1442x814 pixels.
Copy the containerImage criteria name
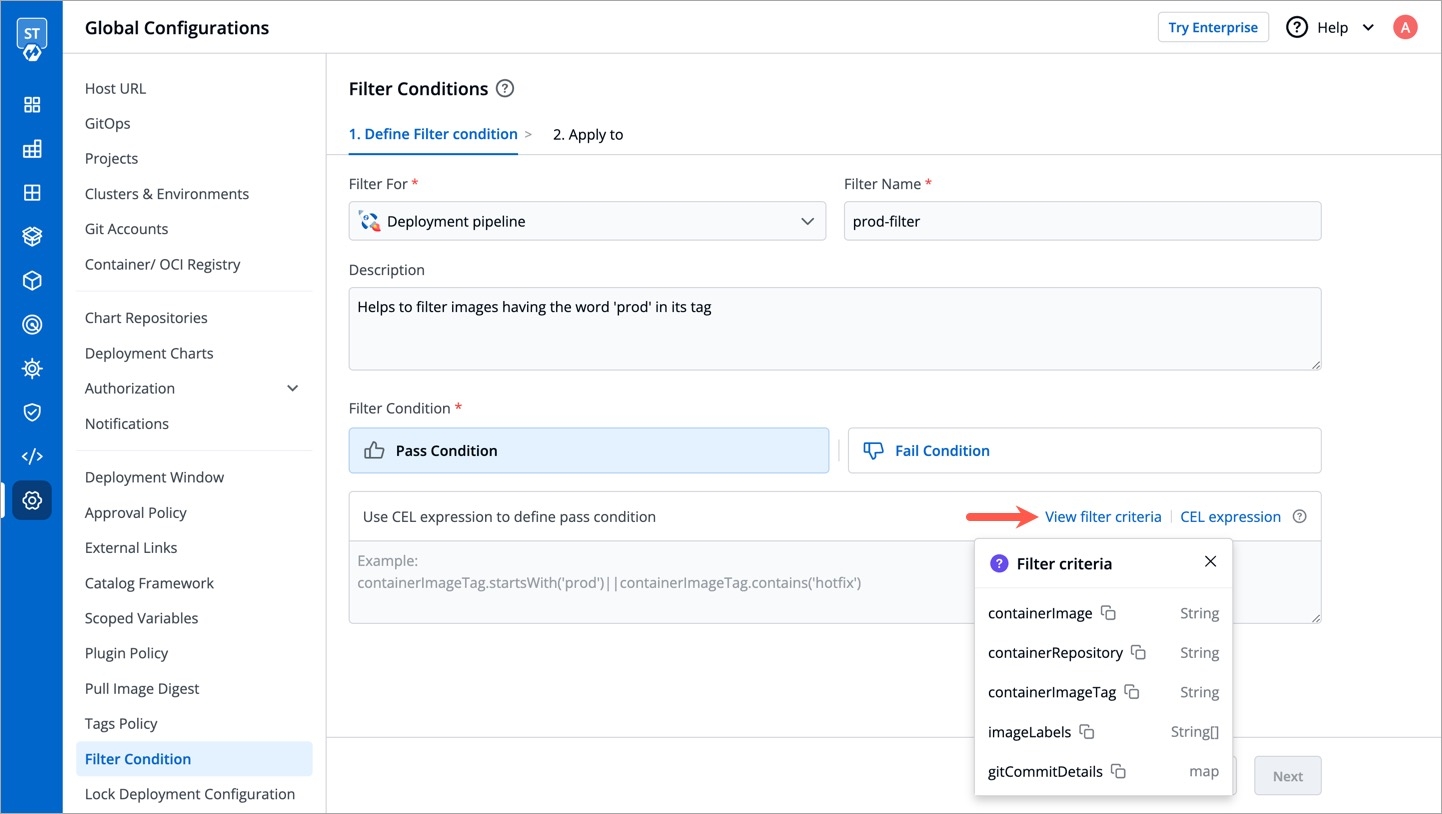pyautogui.click(x=1108, y=613)
